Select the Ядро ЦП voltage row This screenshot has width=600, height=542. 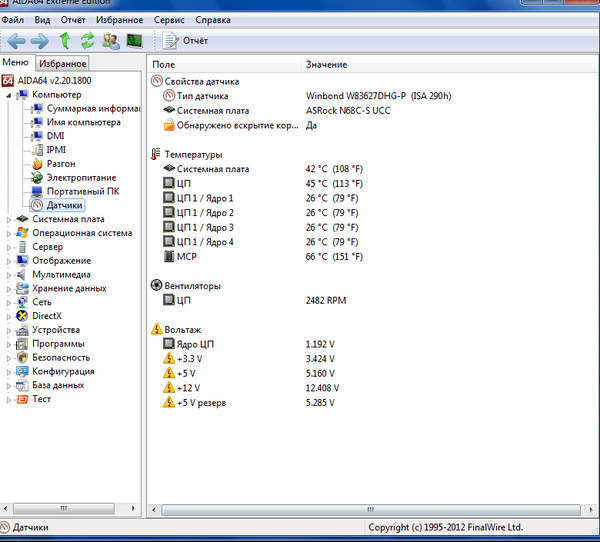[x=249, y=344]
